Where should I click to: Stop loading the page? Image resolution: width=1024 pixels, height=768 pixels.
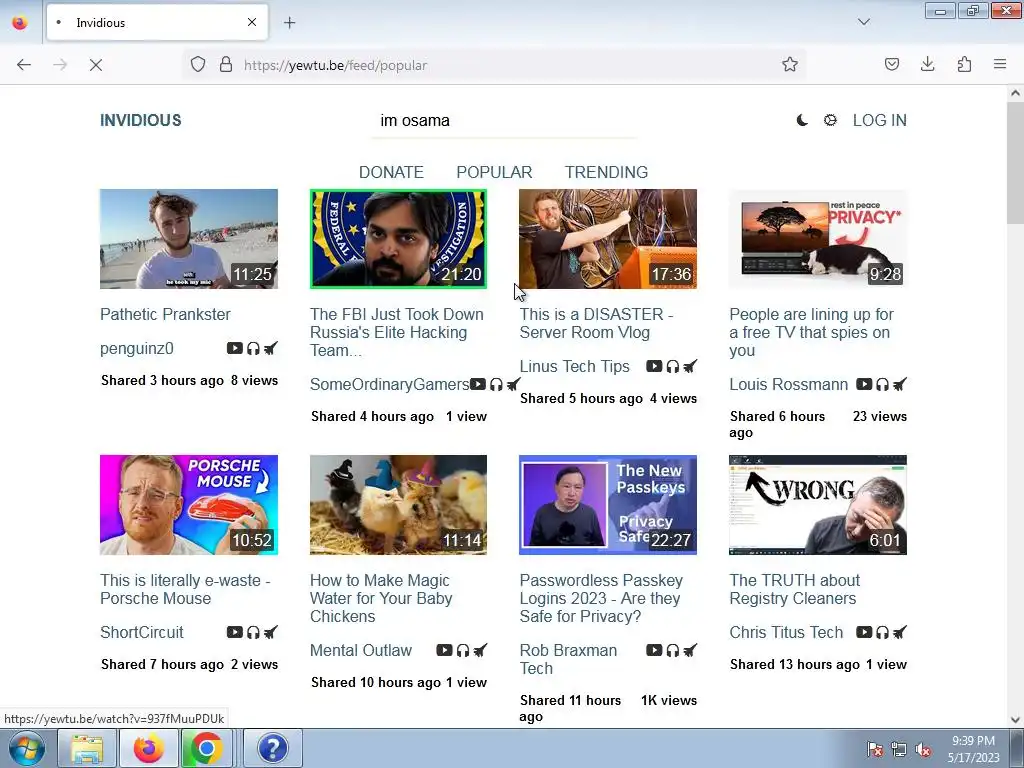[96, 65]
